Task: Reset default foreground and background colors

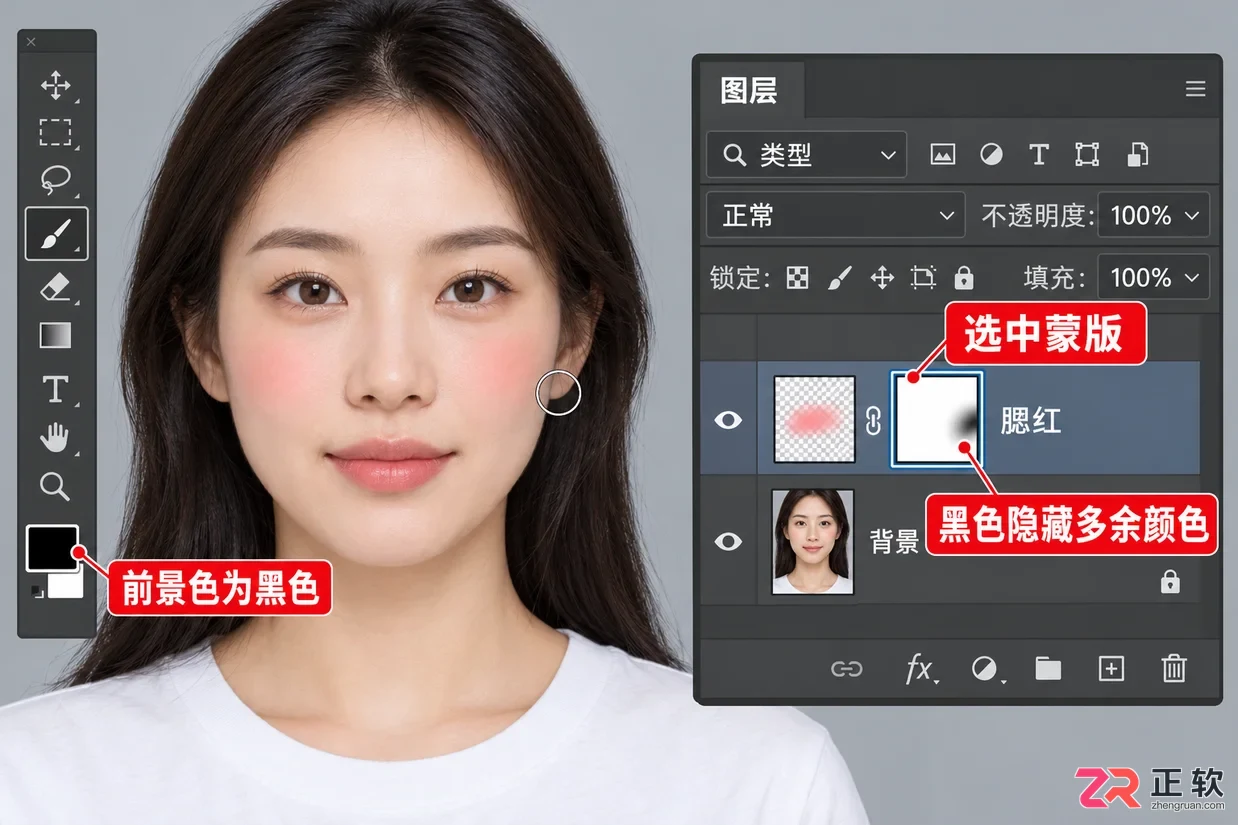Action: (x=36, y=591)
